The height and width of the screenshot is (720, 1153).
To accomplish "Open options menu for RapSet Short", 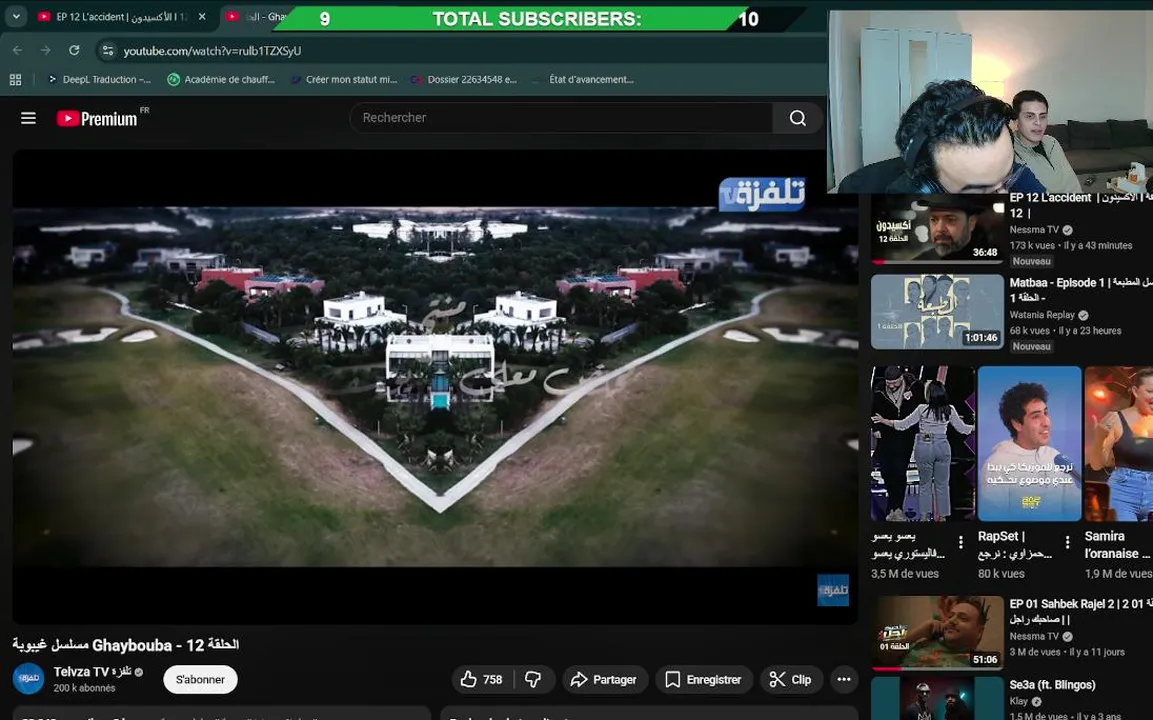I will point(1067,543).
